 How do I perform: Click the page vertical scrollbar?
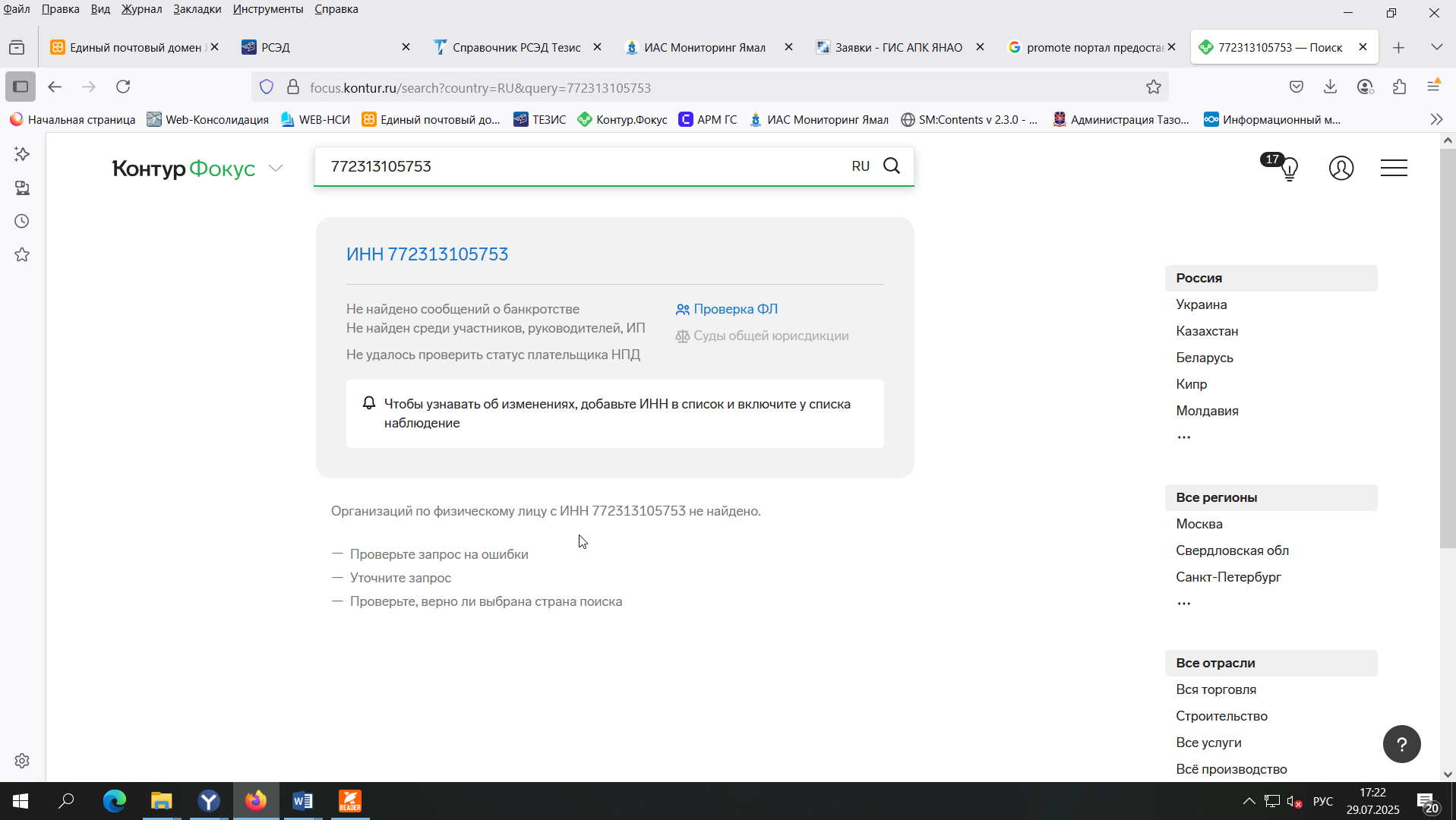(x=1448, y=348)
